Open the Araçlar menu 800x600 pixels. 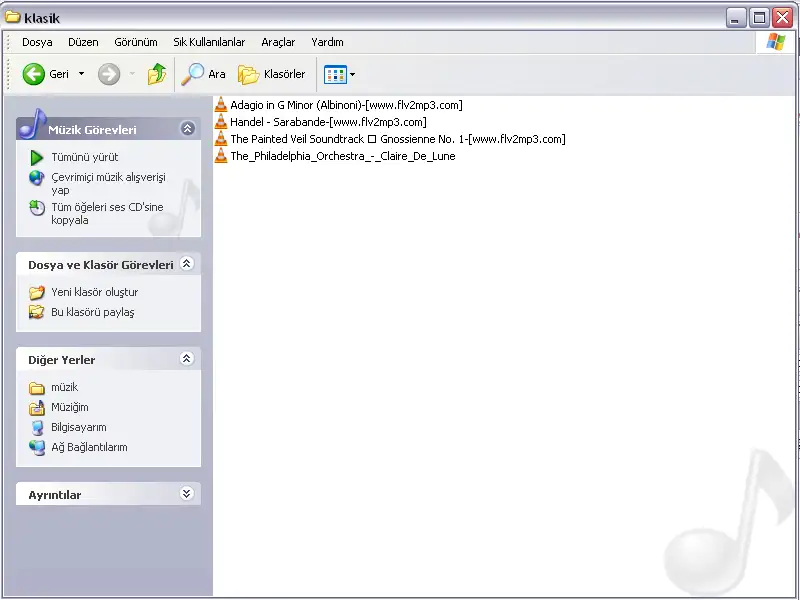click(x=278, y=42)
